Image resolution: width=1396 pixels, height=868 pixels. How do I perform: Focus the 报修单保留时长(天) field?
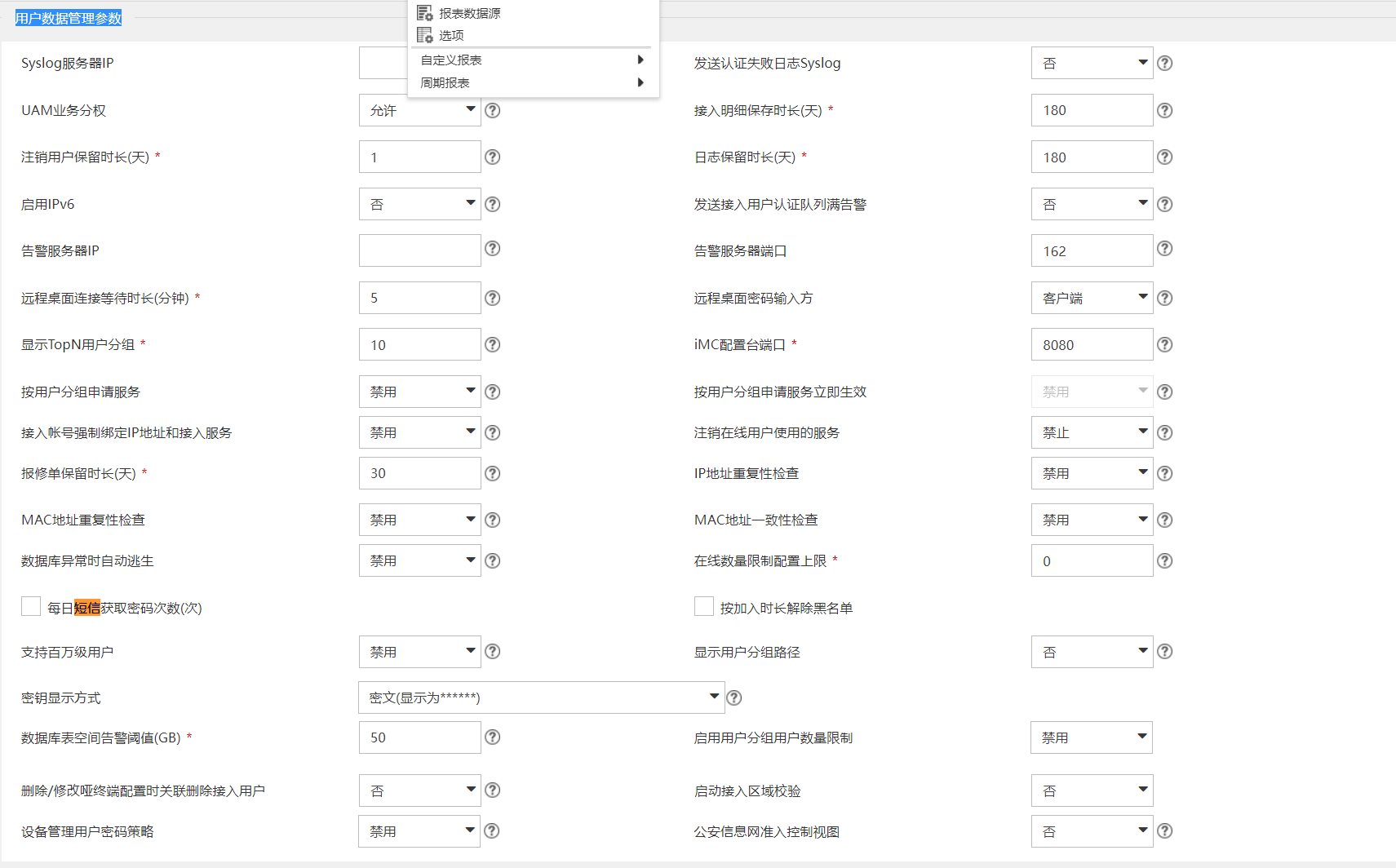(419, 473)
